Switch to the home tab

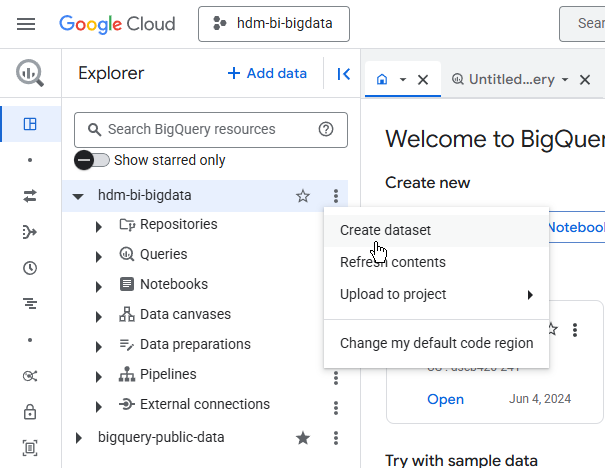tap(382, 79)
